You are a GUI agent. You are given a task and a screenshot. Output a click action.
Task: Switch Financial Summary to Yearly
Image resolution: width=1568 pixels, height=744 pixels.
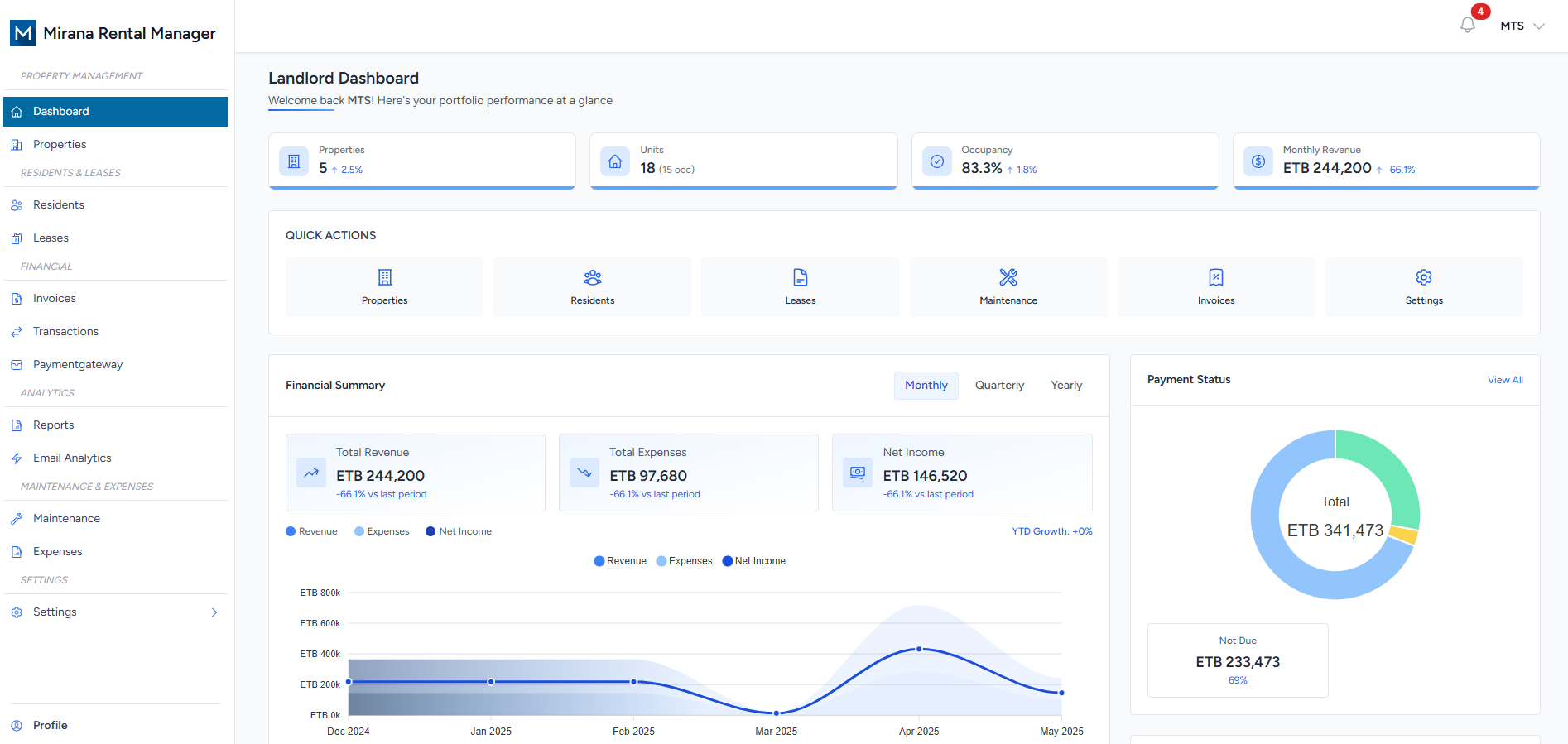coord(1066,386)
